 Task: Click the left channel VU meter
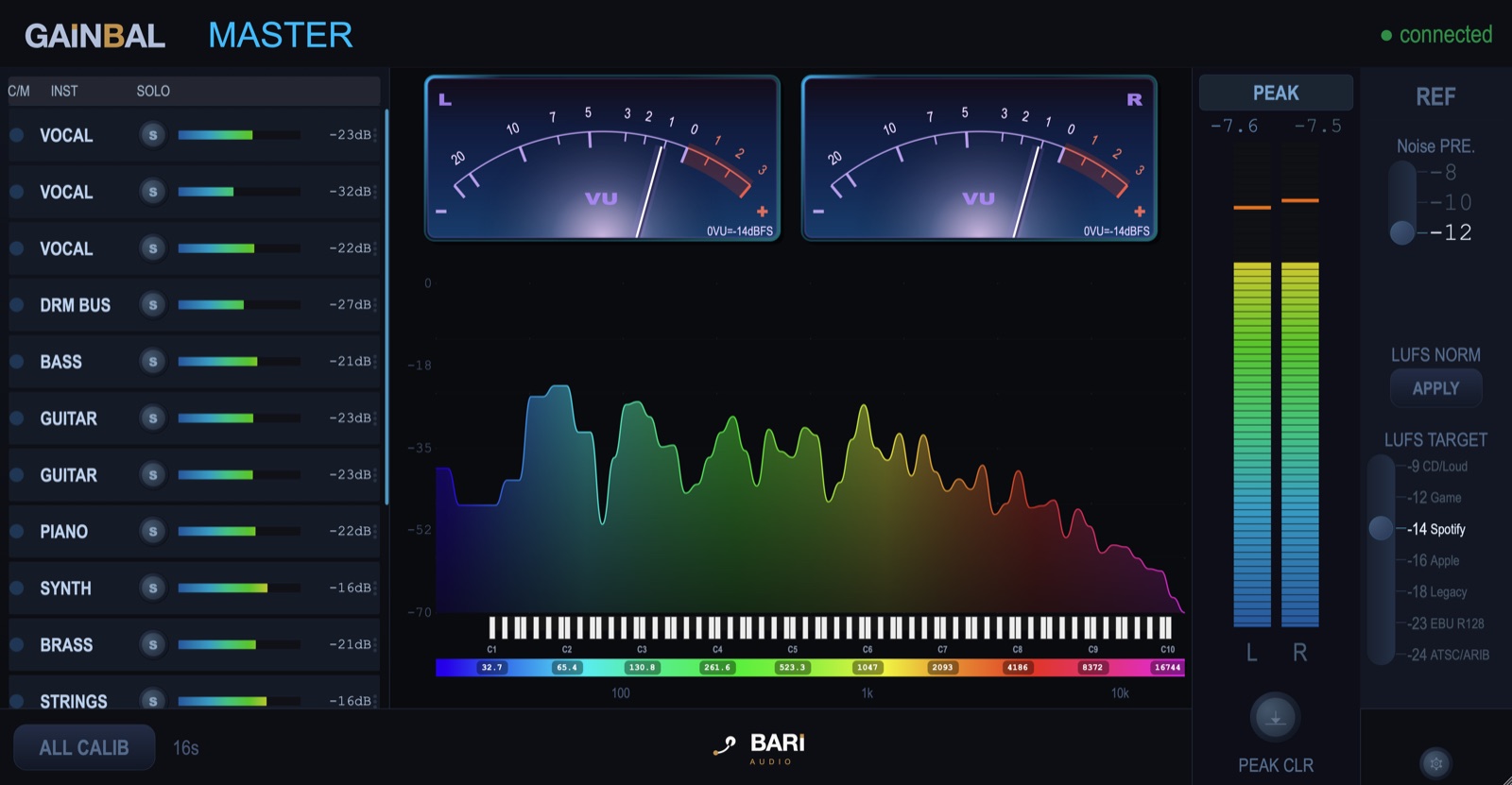point(602,158)
